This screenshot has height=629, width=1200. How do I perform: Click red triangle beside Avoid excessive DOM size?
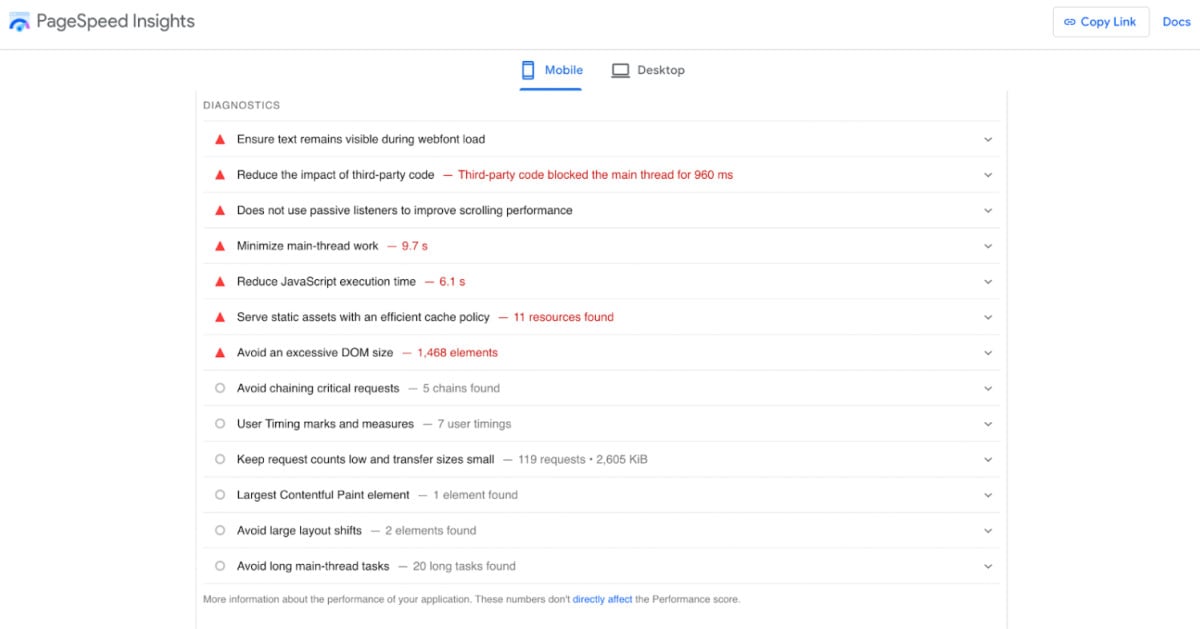(220, 353)
